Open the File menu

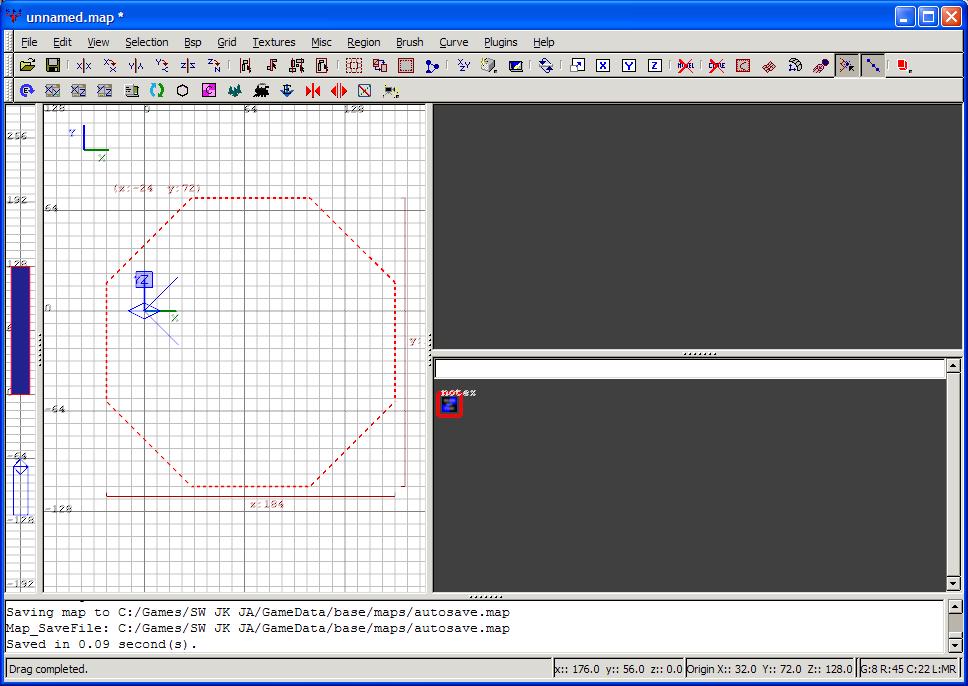(29, 42)
